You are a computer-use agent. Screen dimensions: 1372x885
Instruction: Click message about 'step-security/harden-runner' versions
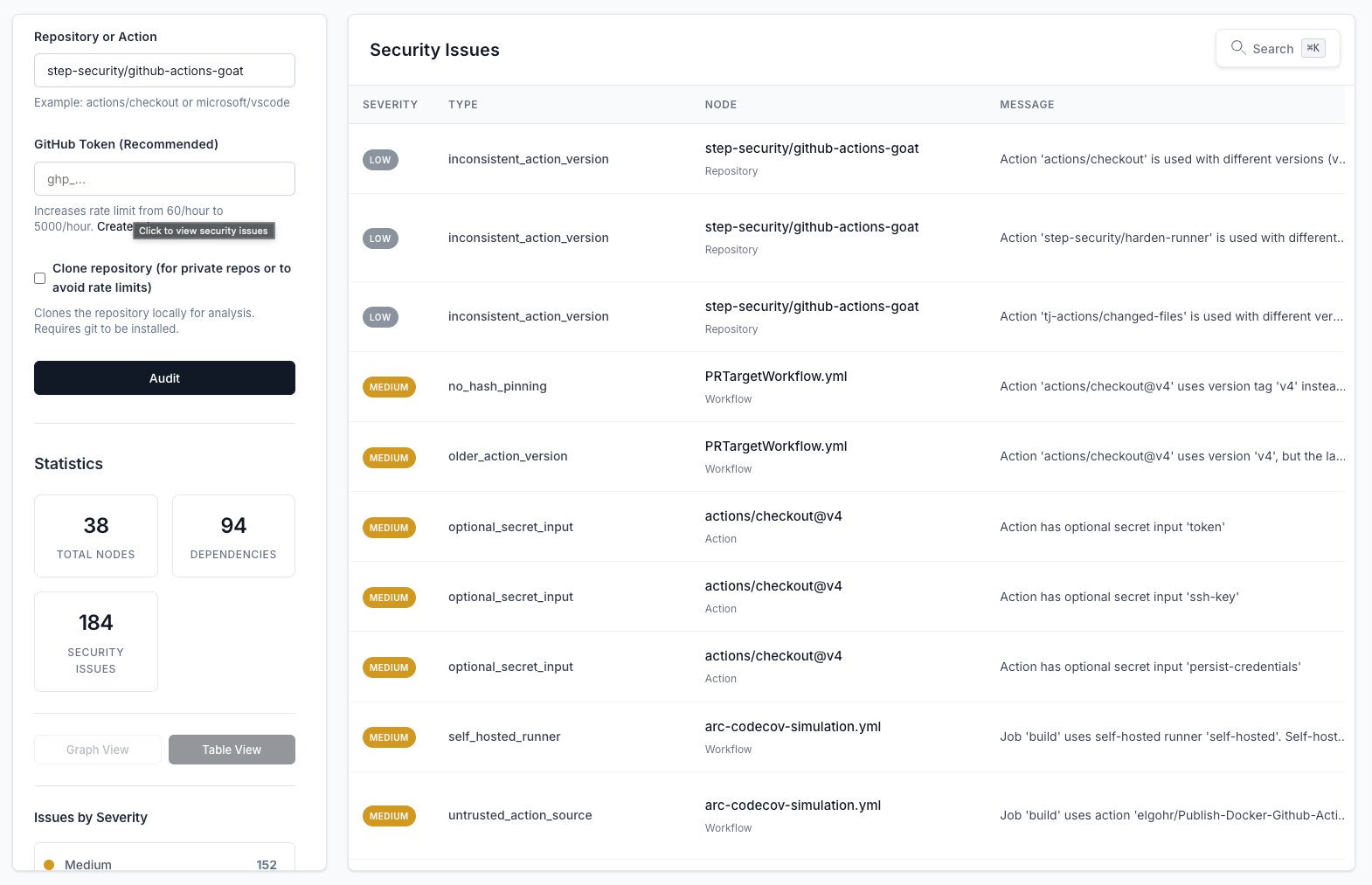coord(1172,238)
